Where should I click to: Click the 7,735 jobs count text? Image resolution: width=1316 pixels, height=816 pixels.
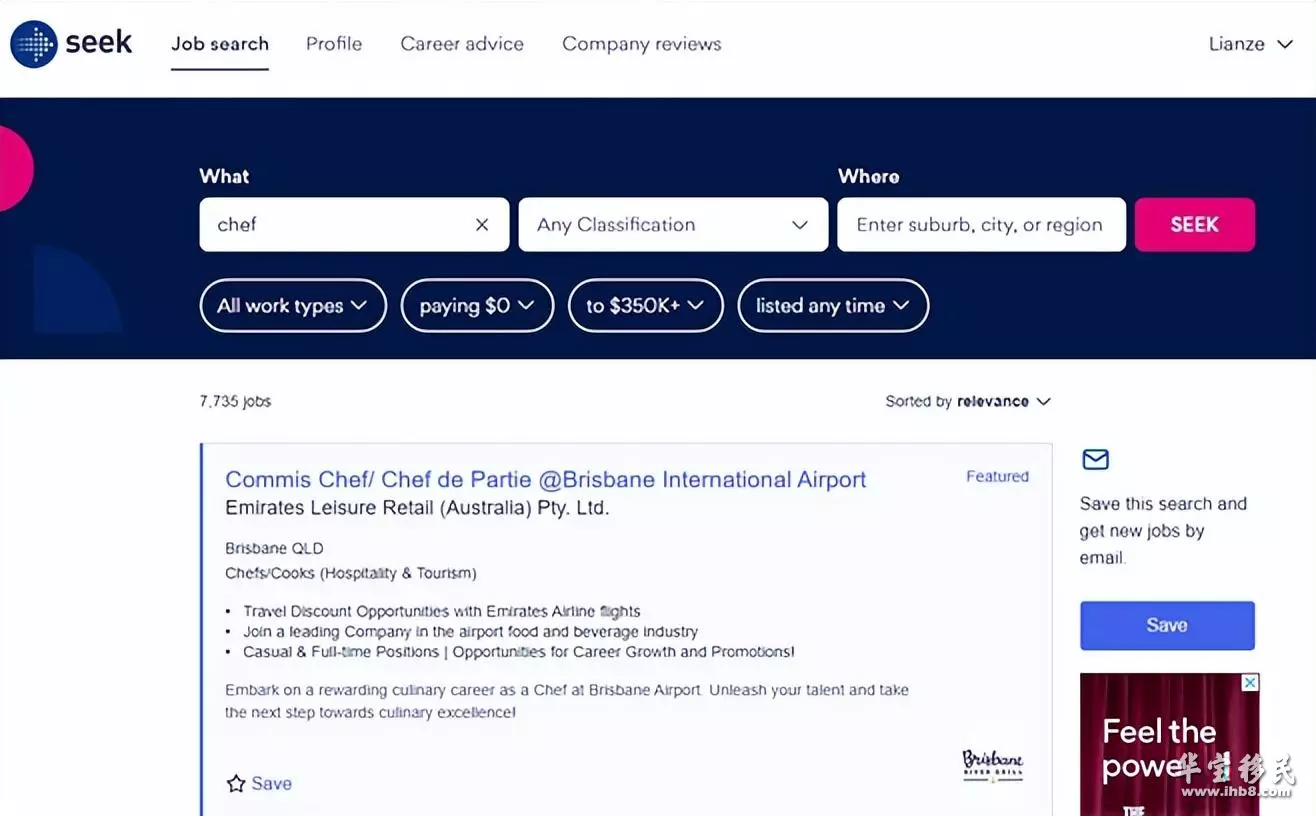pos(235,401)
